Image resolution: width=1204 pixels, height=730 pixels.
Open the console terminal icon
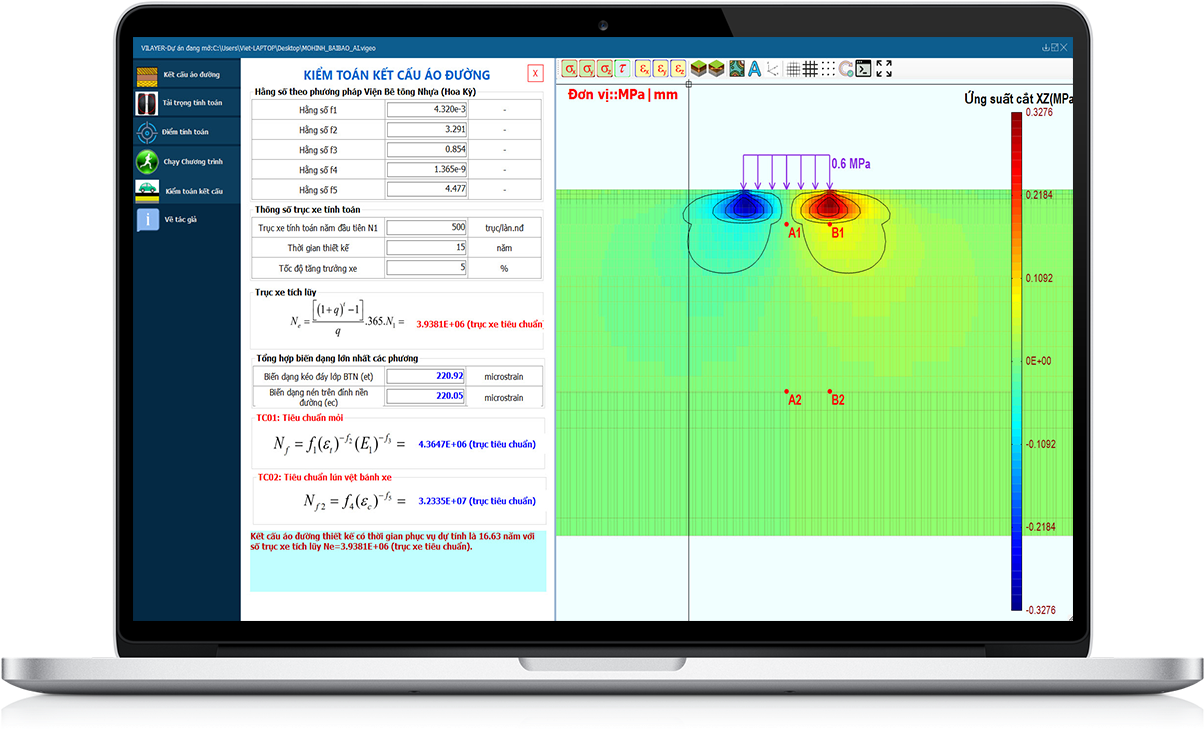click(863, 69)
